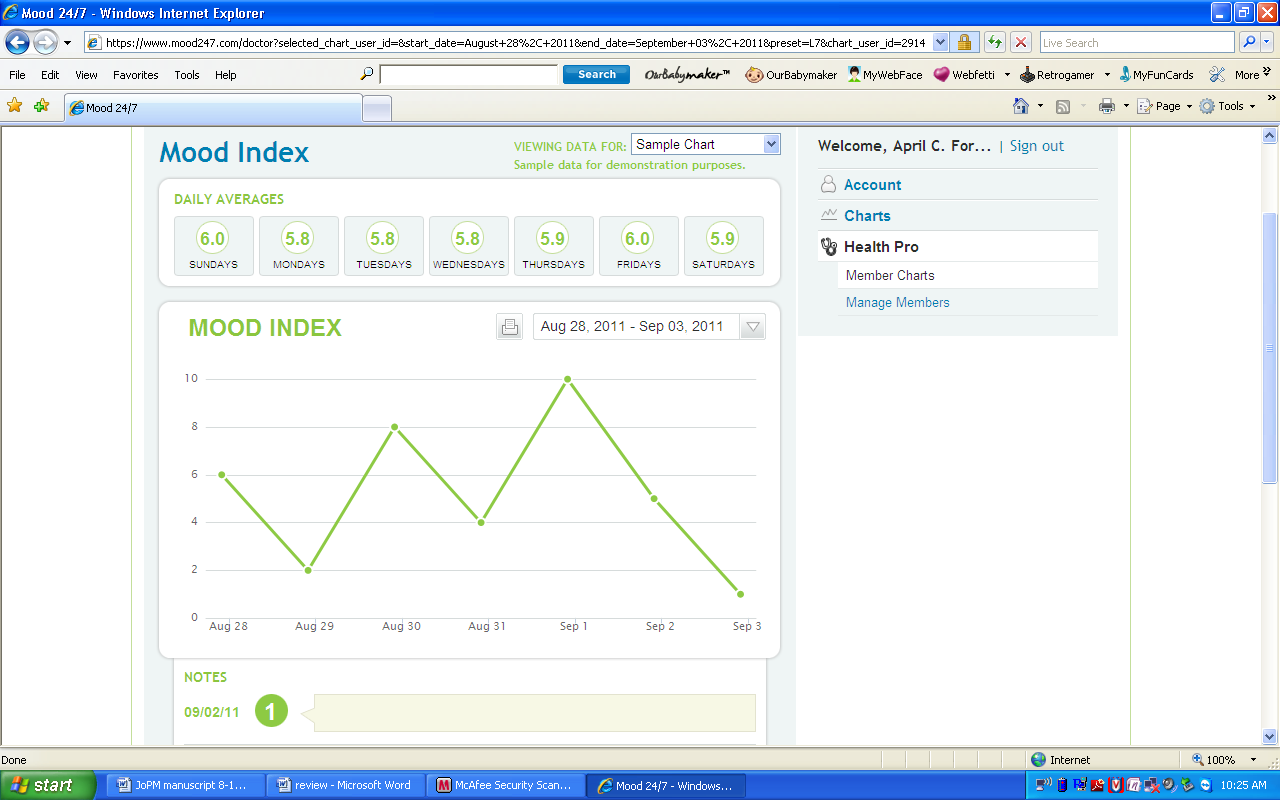1280x800 pixels.
Task: Open the Manage Members link
Action: click(897, 302)
